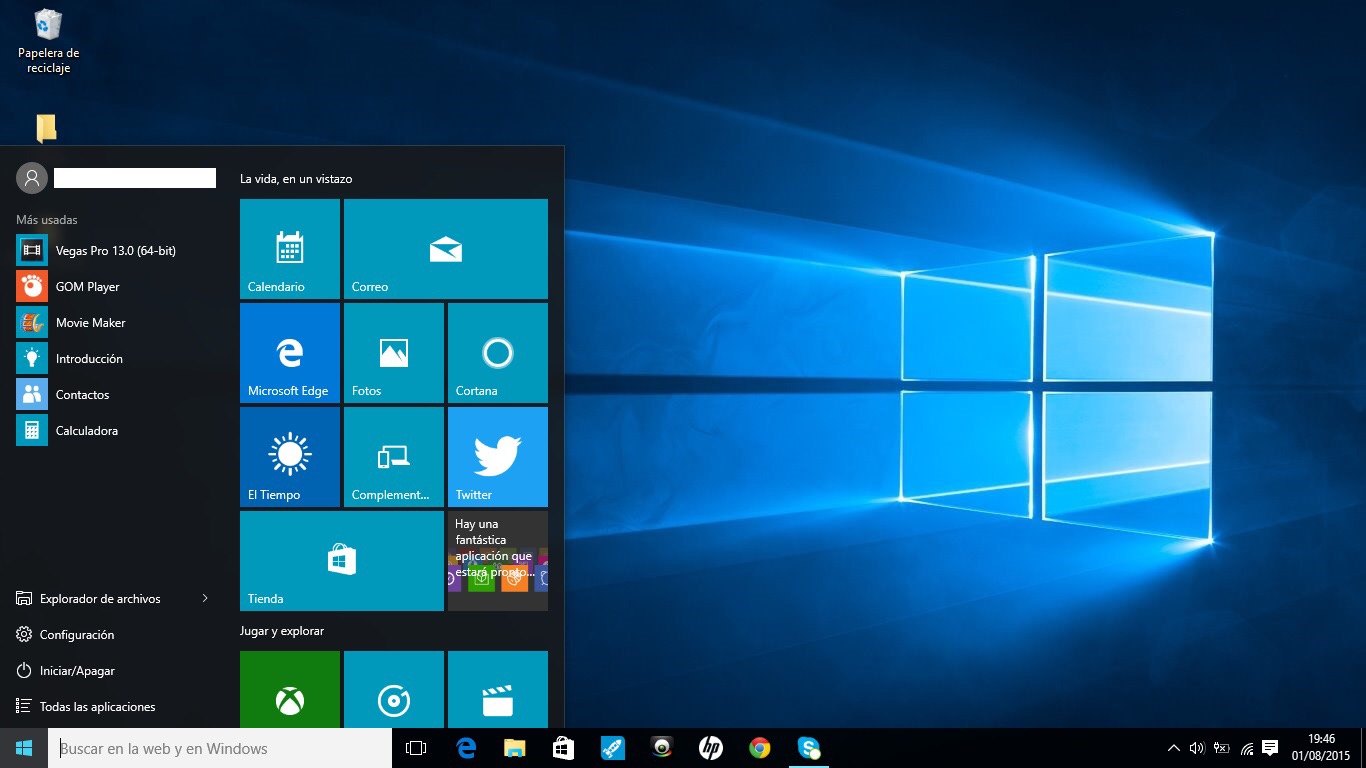Viewport: 1366px width, 768px height.
Task: Select Vegas Pro 13.0 from most used
Action: (115, 250)
